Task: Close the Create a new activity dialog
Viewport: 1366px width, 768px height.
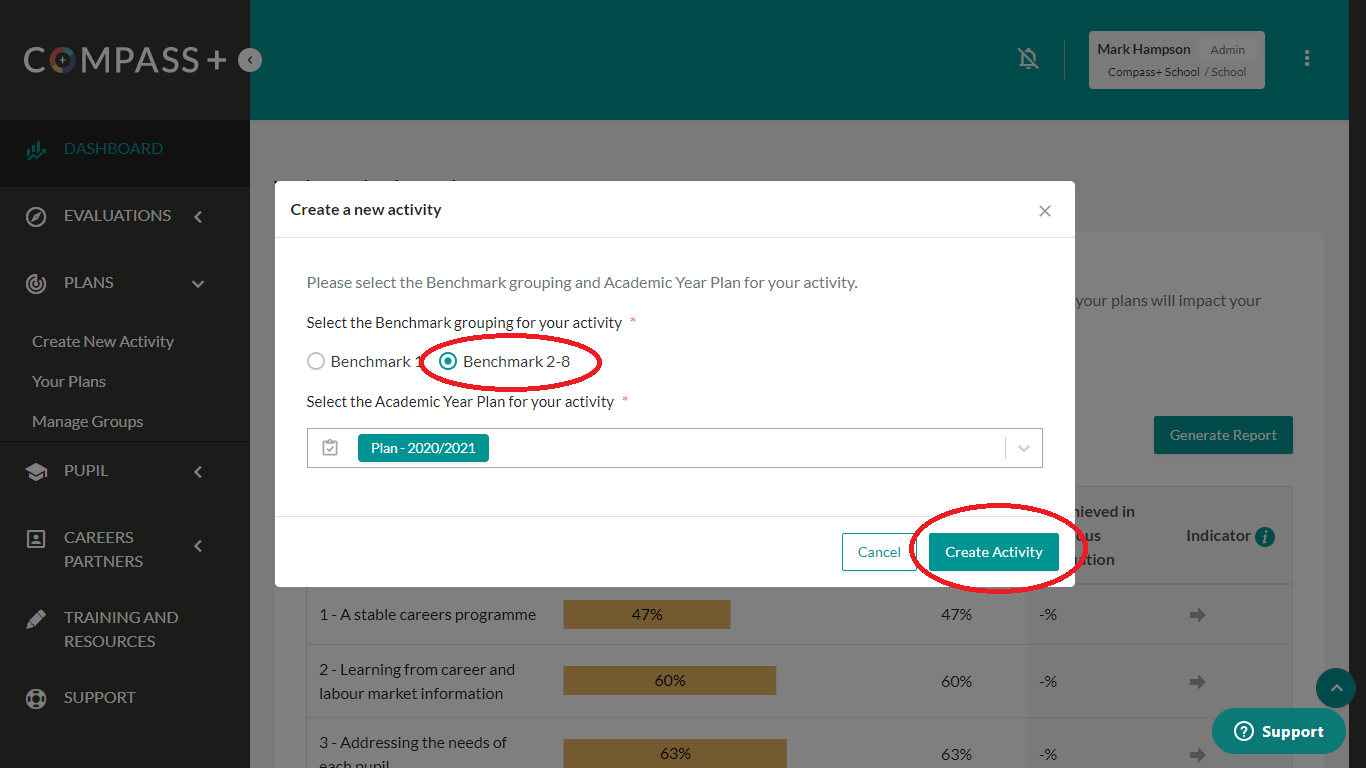Action: point(1044,211)
